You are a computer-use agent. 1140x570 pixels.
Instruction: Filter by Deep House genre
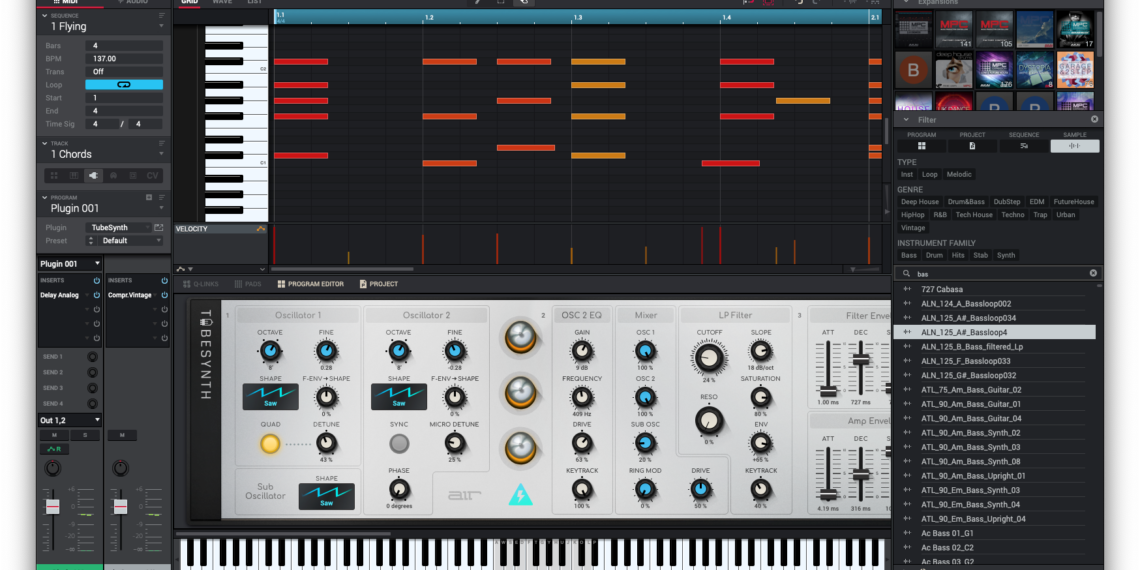click(920, 201)
